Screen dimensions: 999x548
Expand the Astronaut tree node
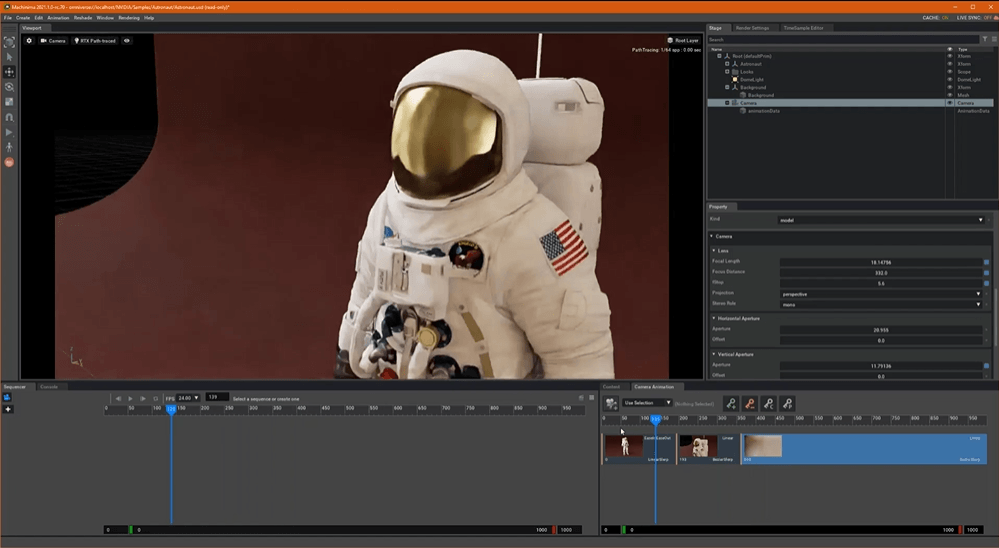[x=727, y=64]
